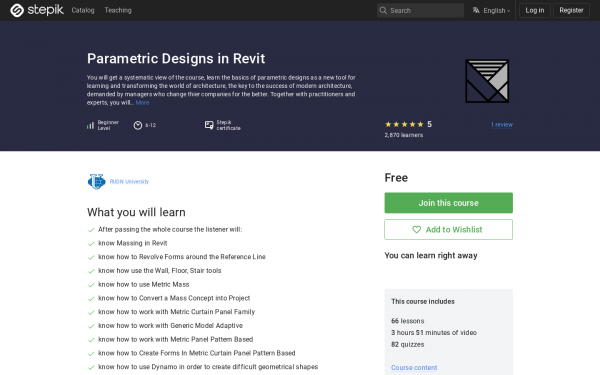
Task: Click 'Create Forms In Metric Curtain Panel Pattern Based'
Action: click(217, 353)
